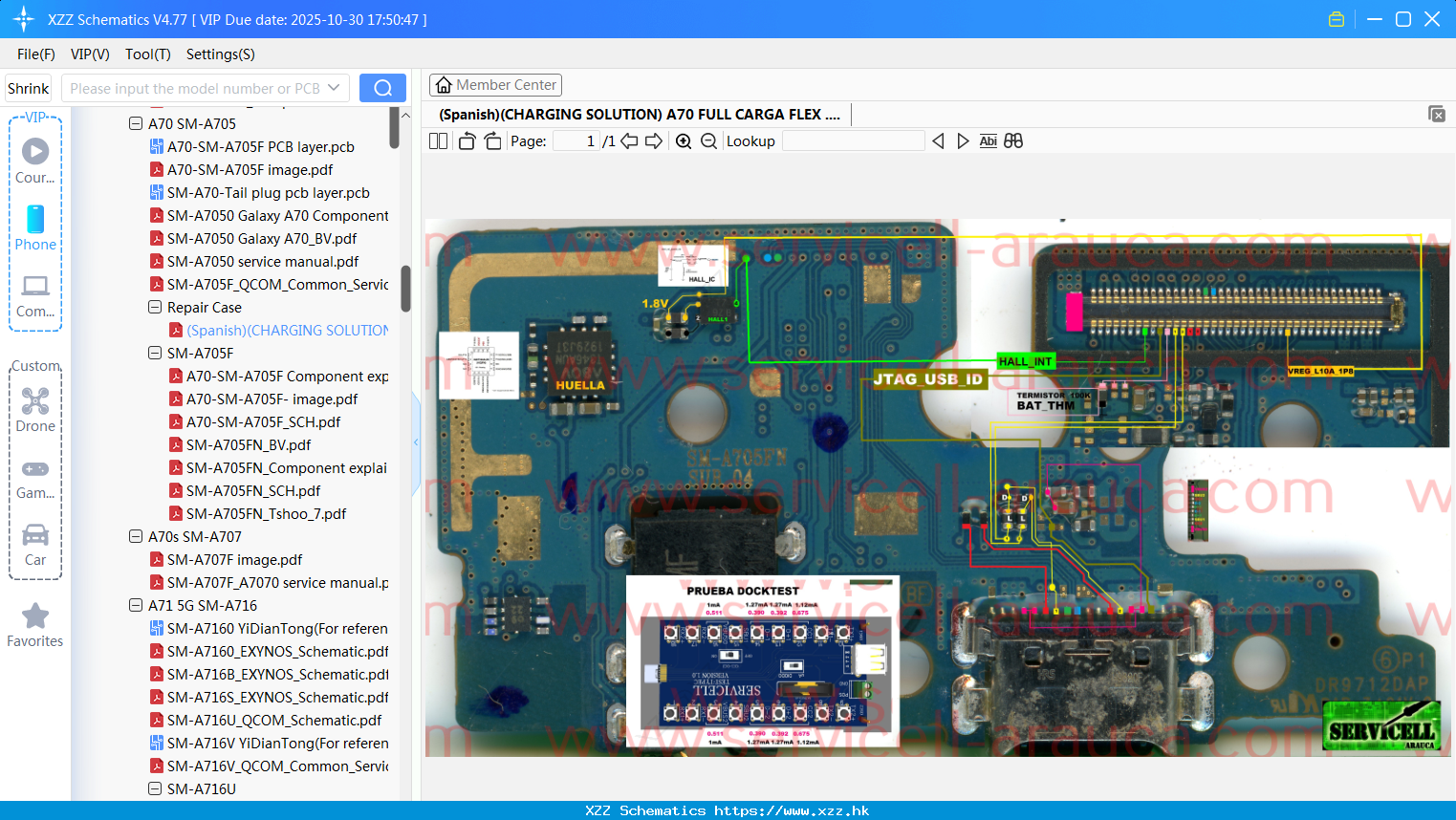Open the Drone category

click(35, 410)
